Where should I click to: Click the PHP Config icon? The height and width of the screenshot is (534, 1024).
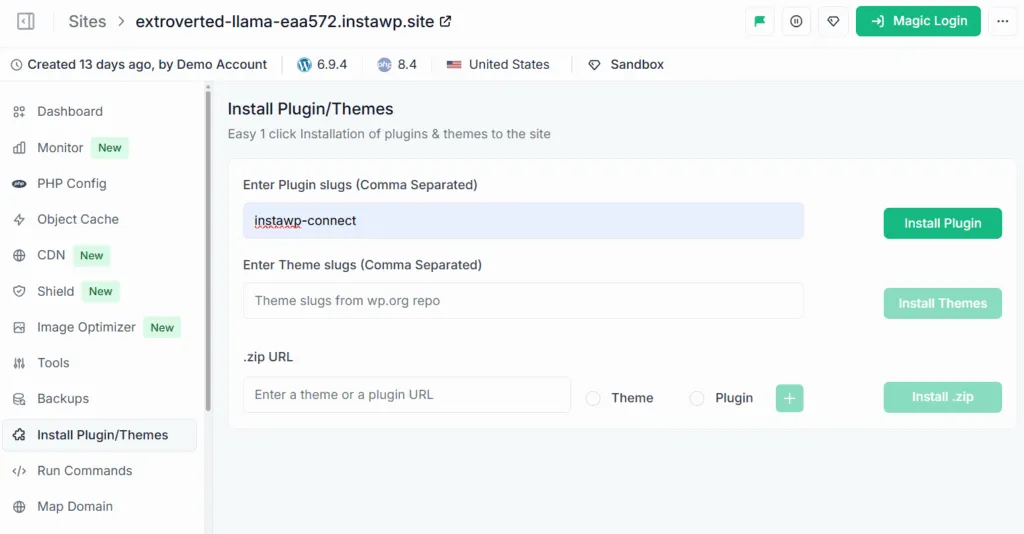pos(19,183)
